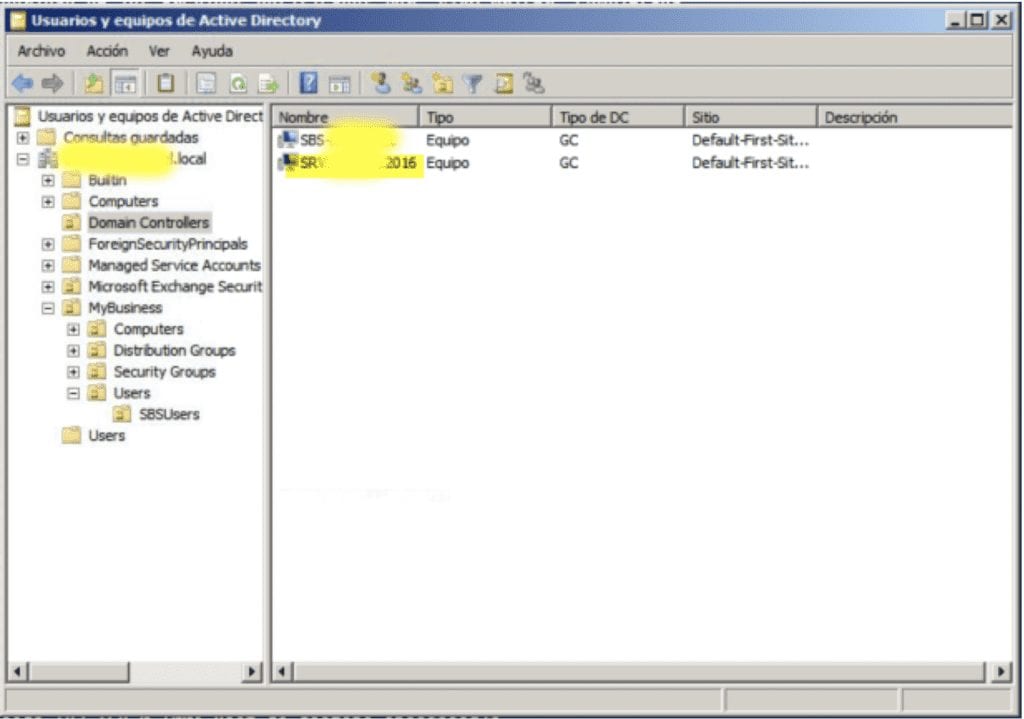Expand the Security Groups node

(x=73, y=372)
